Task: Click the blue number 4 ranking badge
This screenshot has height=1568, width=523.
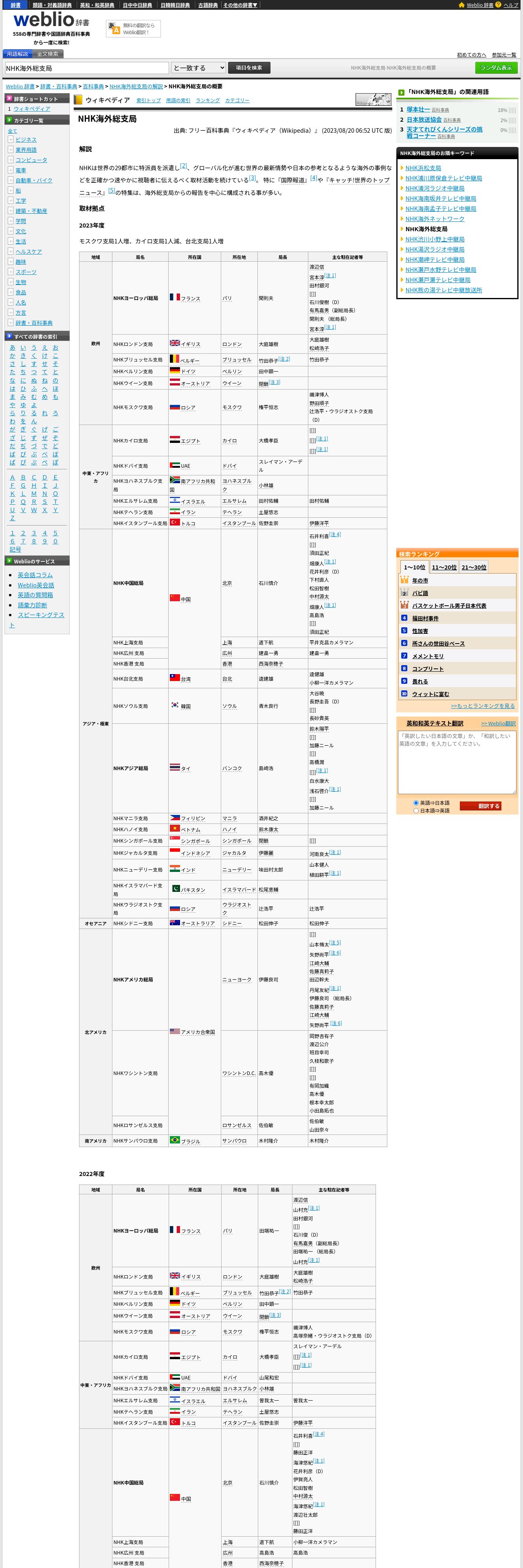Action: tap(404, 618)
